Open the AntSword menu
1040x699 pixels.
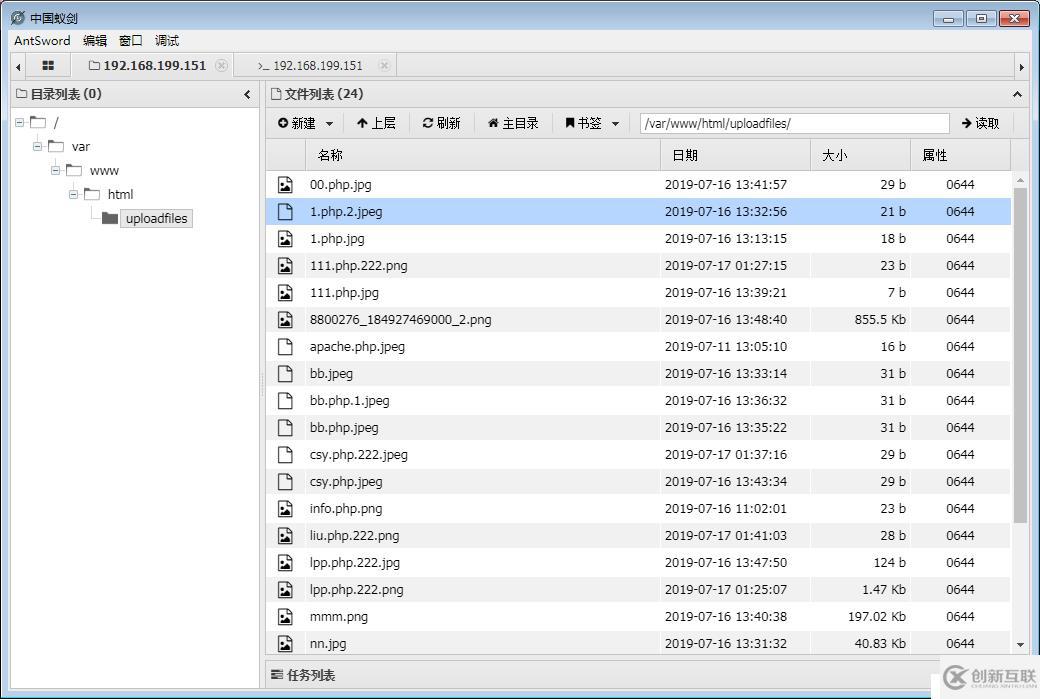(x=42, y=40)
